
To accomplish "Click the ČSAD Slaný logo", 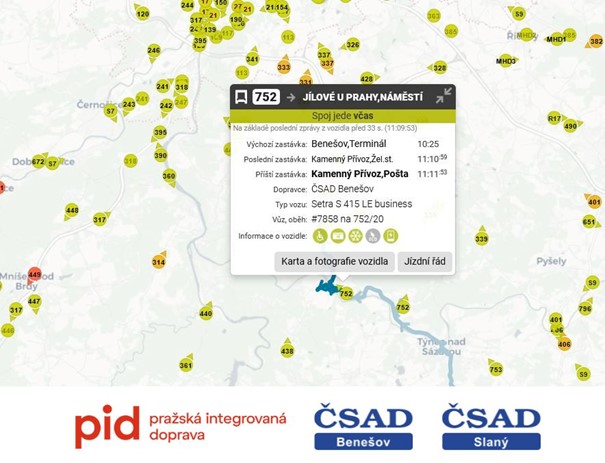I will (491, 427).
